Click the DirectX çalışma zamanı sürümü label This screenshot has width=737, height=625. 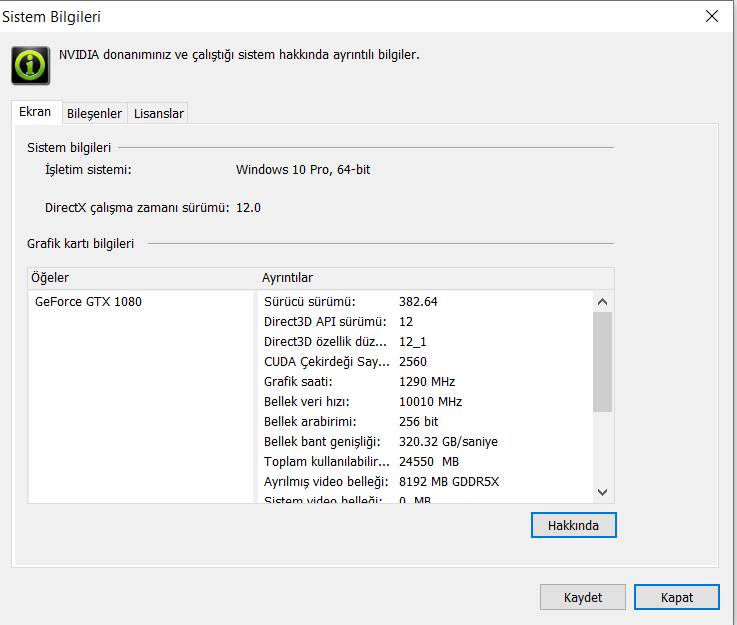[x=137, y=208]
